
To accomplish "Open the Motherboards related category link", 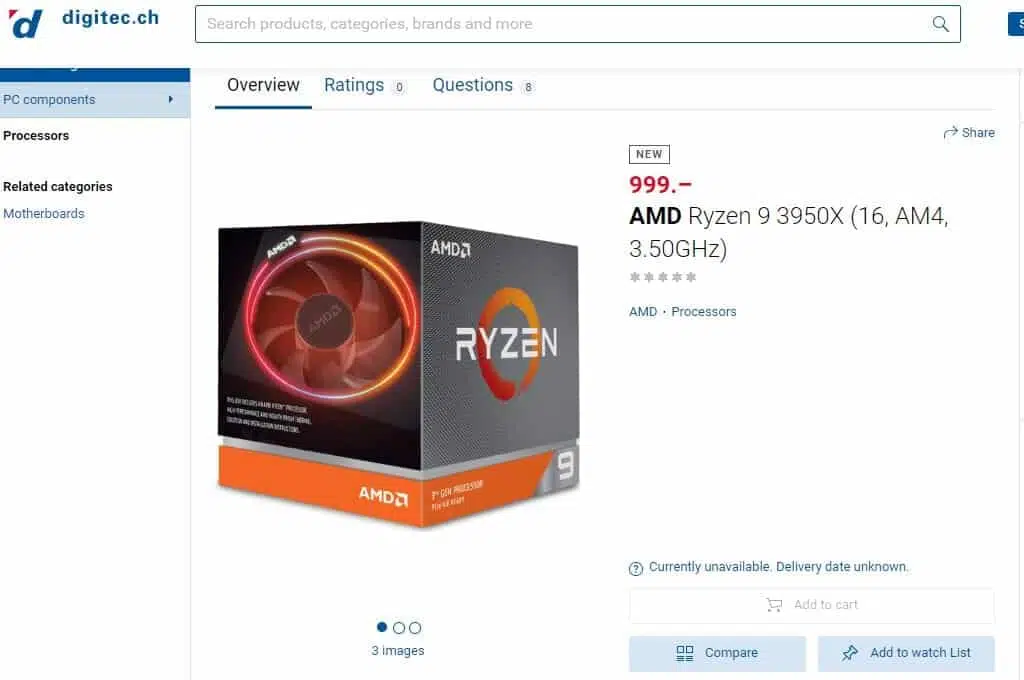I will coord(44,214).
